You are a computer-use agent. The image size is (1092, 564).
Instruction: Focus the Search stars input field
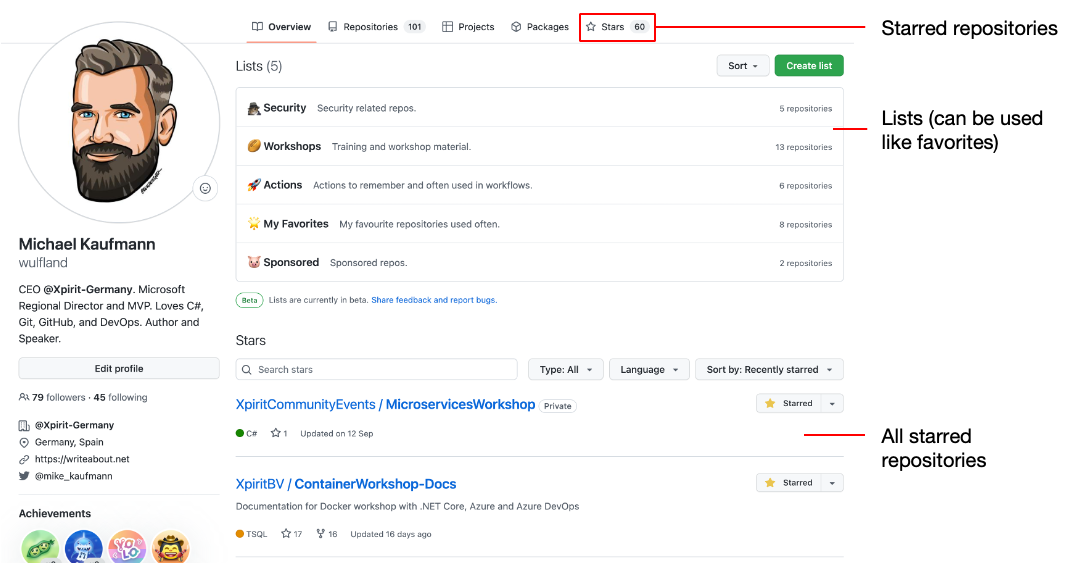(377, 370)
